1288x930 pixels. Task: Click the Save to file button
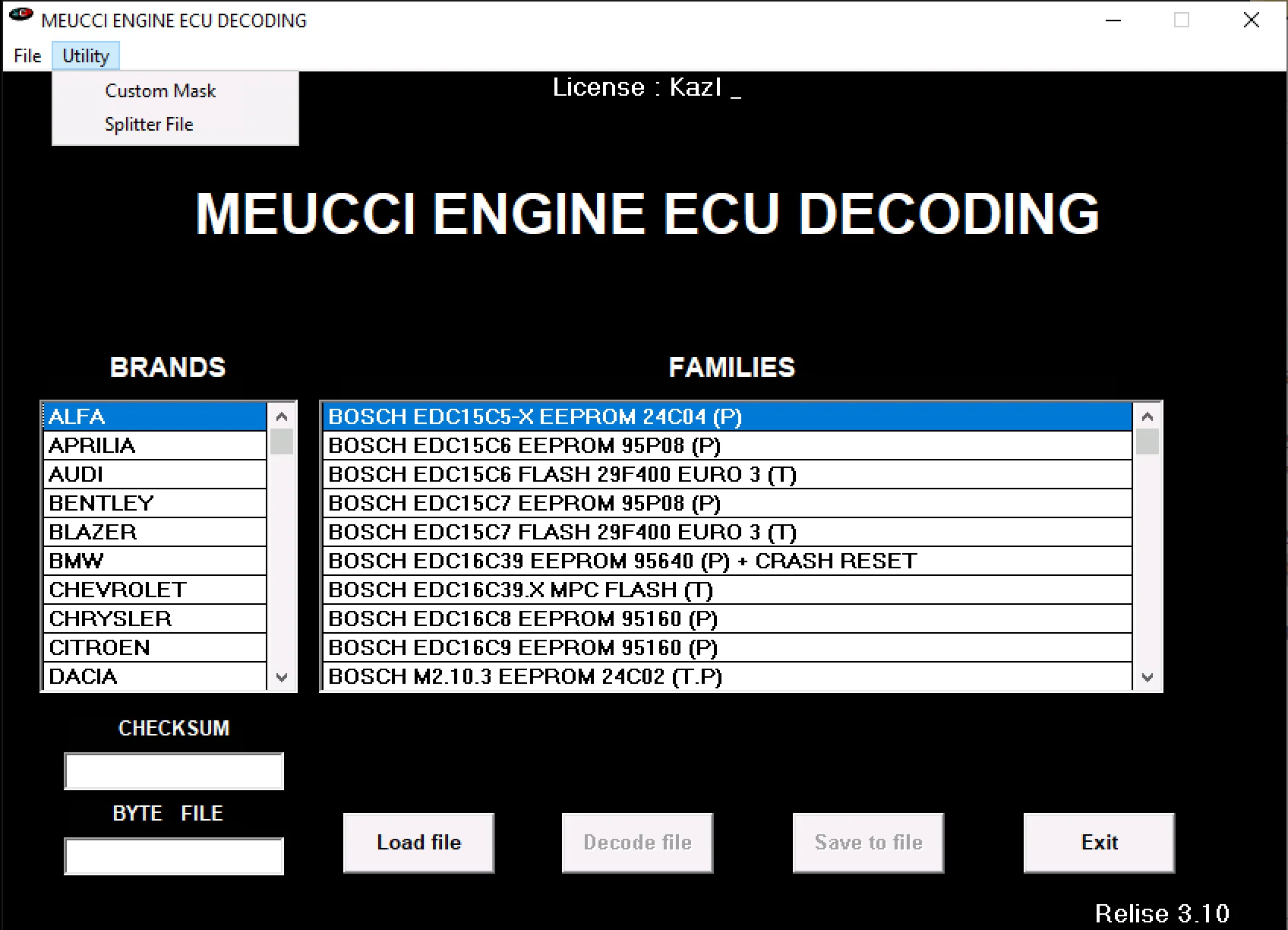pos(868,843)
